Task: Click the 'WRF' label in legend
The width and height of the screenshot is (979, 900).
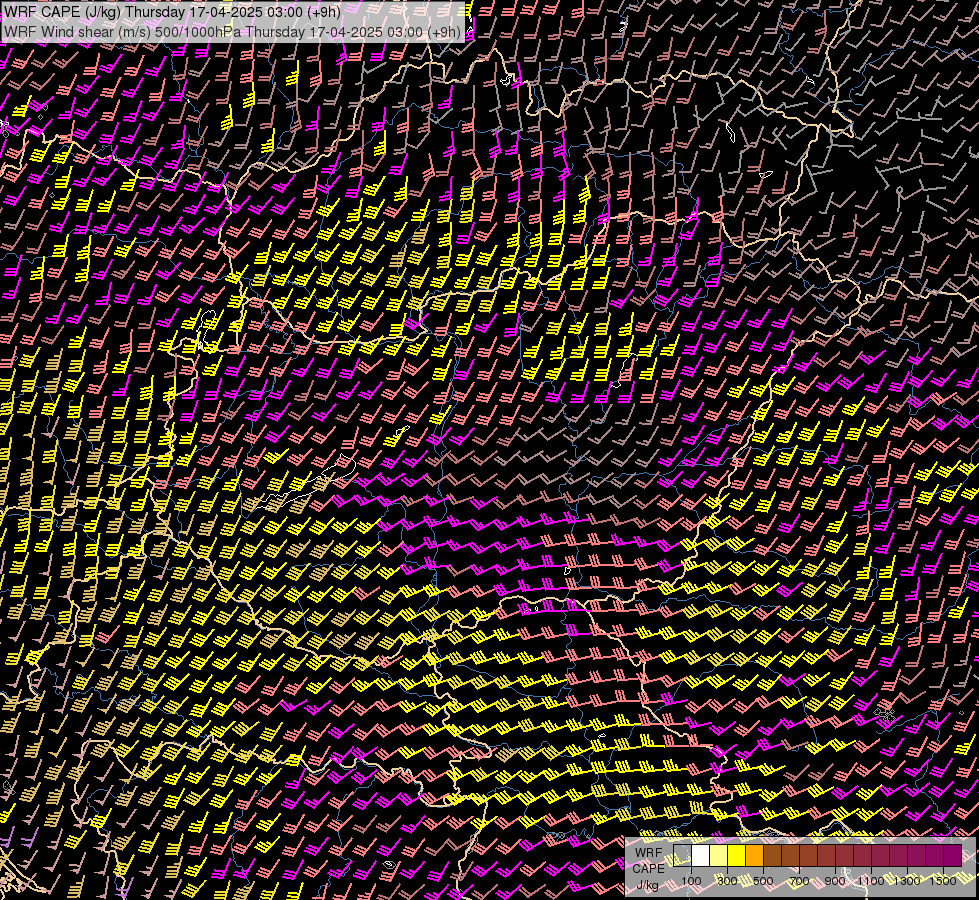Action: [649, 853]
